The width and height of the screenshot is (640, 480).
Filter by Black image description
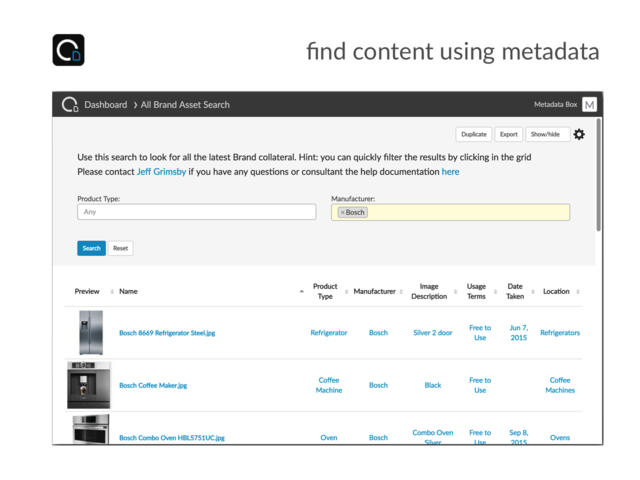point(433,385)
